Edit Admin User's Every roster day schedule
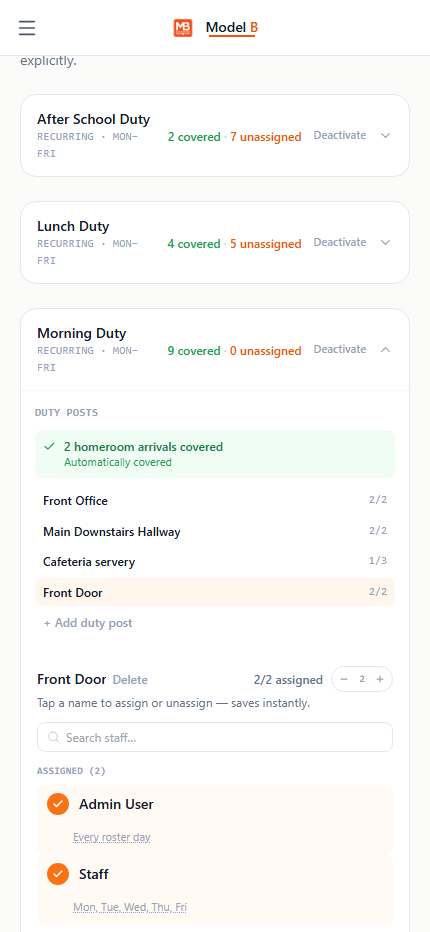Image resolution: width=430 pixels, height=932 pixels. [112, 837]
